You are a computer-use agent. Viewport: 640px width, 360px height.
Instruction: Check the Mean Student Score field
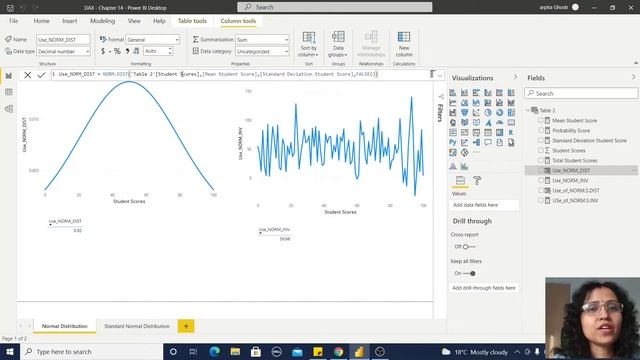[541, 120]
